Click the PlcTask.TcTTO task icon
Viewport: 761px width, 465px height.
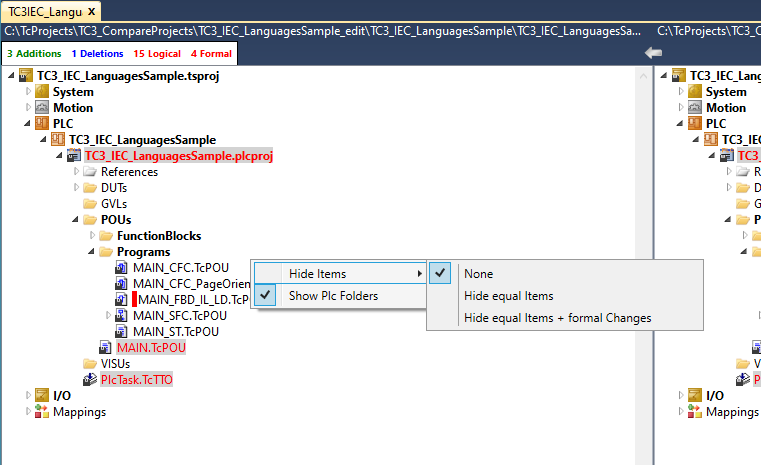90,380
